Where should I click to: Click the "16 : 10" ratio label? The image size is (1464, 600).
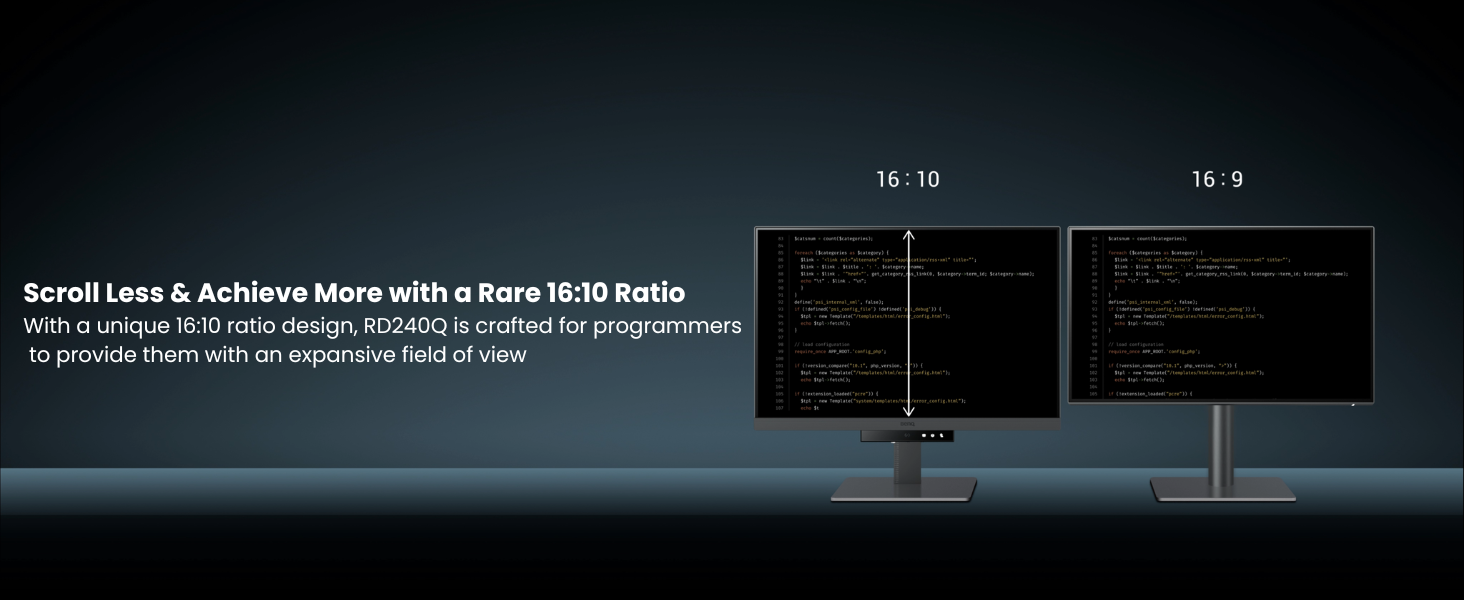908,179
